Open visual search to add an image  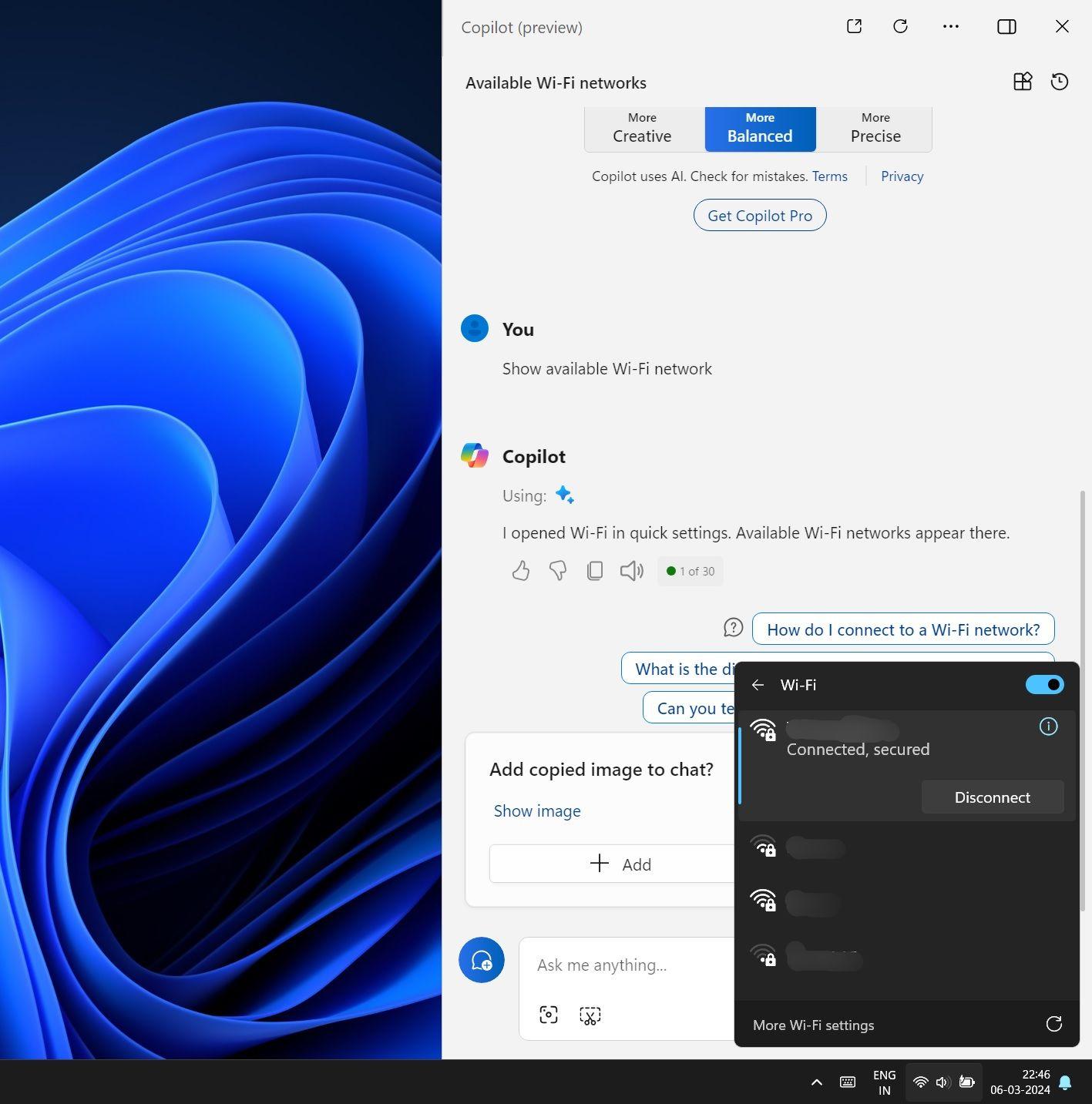point(548,1015)
